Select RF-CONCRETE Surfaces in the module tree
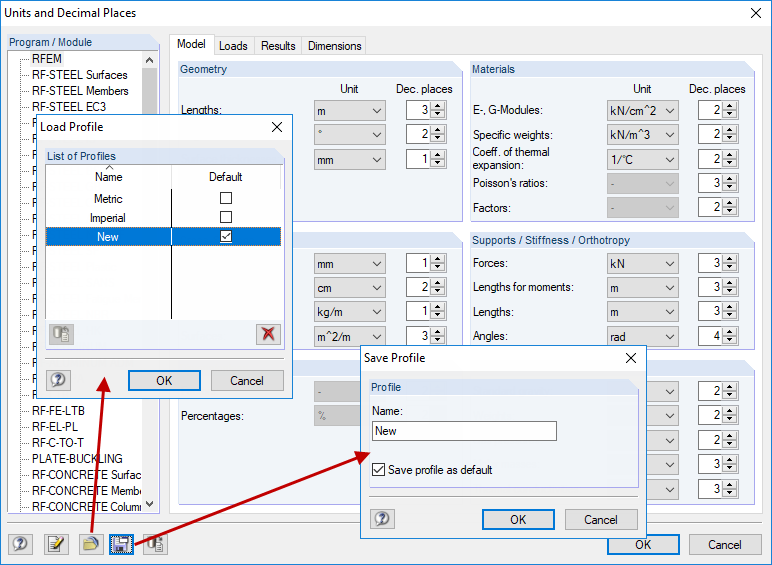772x565 pixels. [x=86, y=474]
